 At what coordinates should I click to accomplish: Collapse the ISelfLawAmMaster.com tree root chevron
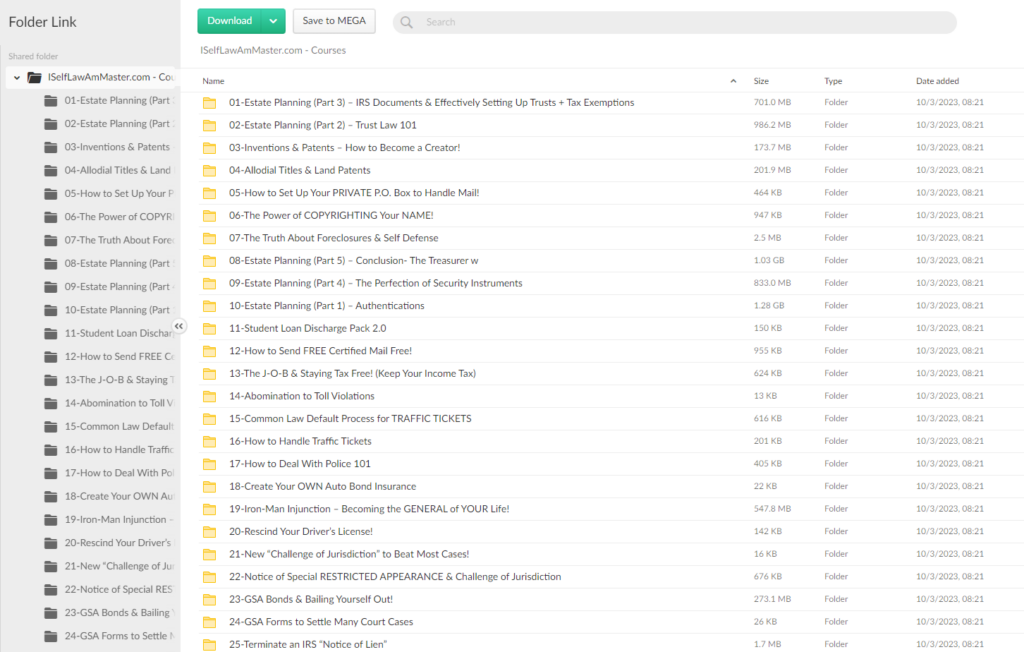pyautogui.click(x=17, y=77)
